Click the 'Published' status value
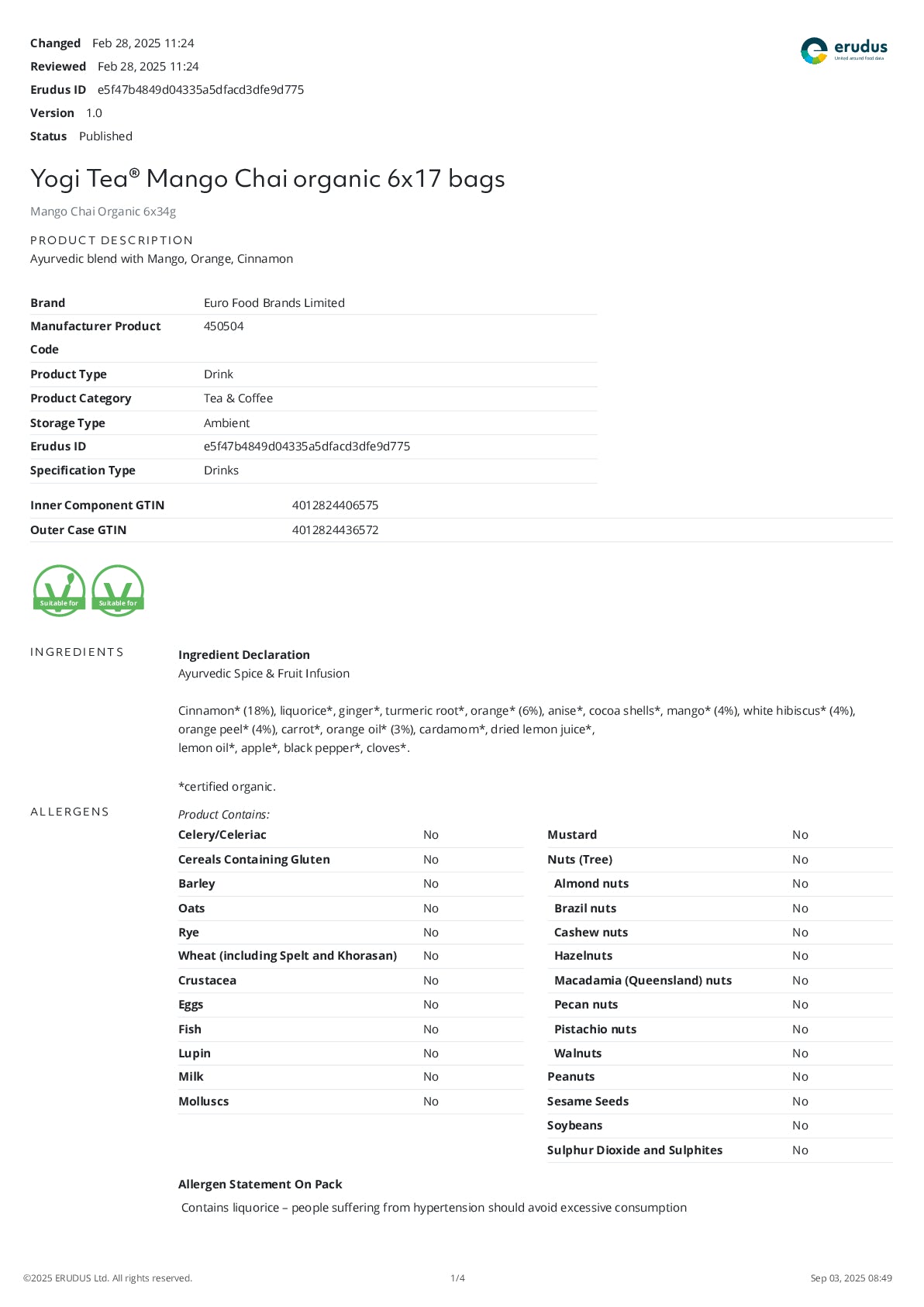The height and width of the screenshot is (1307, 924). tap(105, 136)
